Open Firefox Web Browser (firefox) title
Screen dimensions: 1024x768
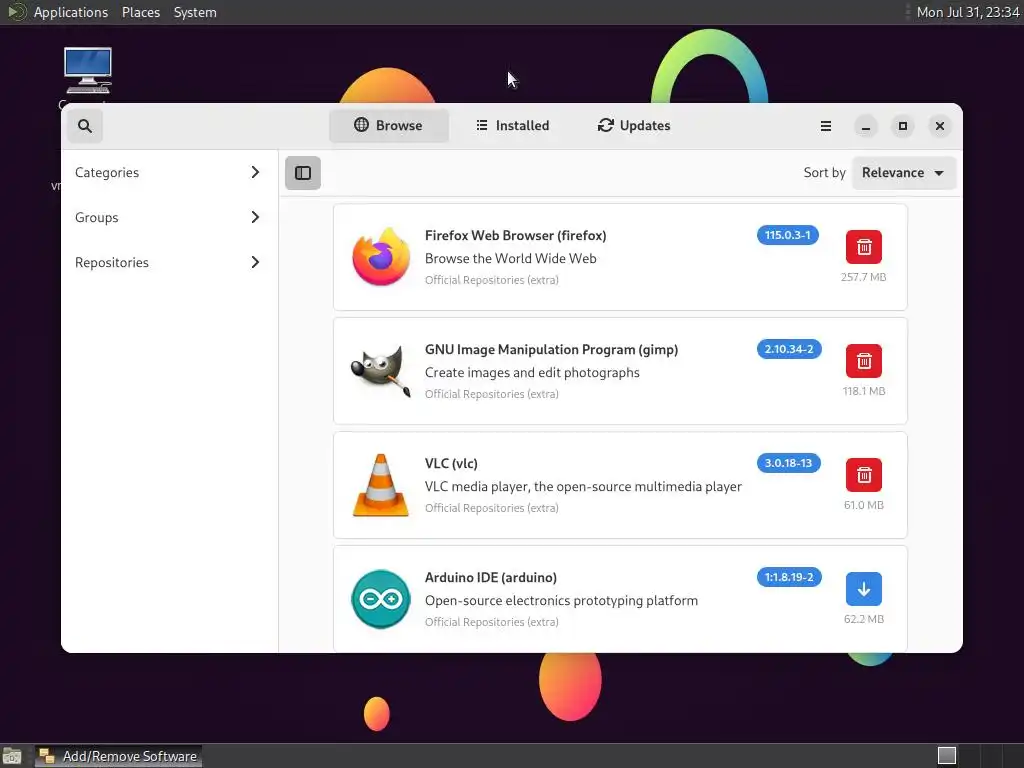pos(515,236)
